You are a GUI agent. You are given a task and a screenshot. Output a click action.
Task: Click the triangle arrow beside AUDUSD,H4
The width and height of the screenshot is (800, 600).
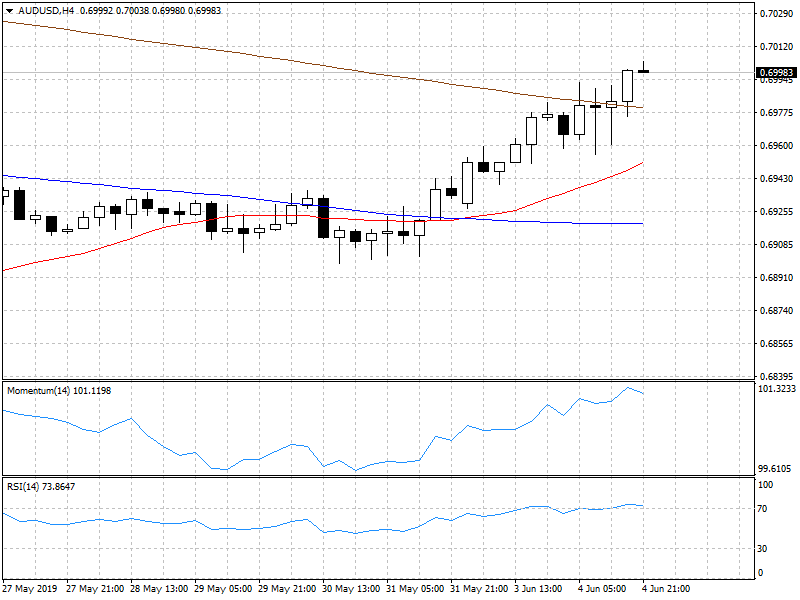tap(9, 10)
